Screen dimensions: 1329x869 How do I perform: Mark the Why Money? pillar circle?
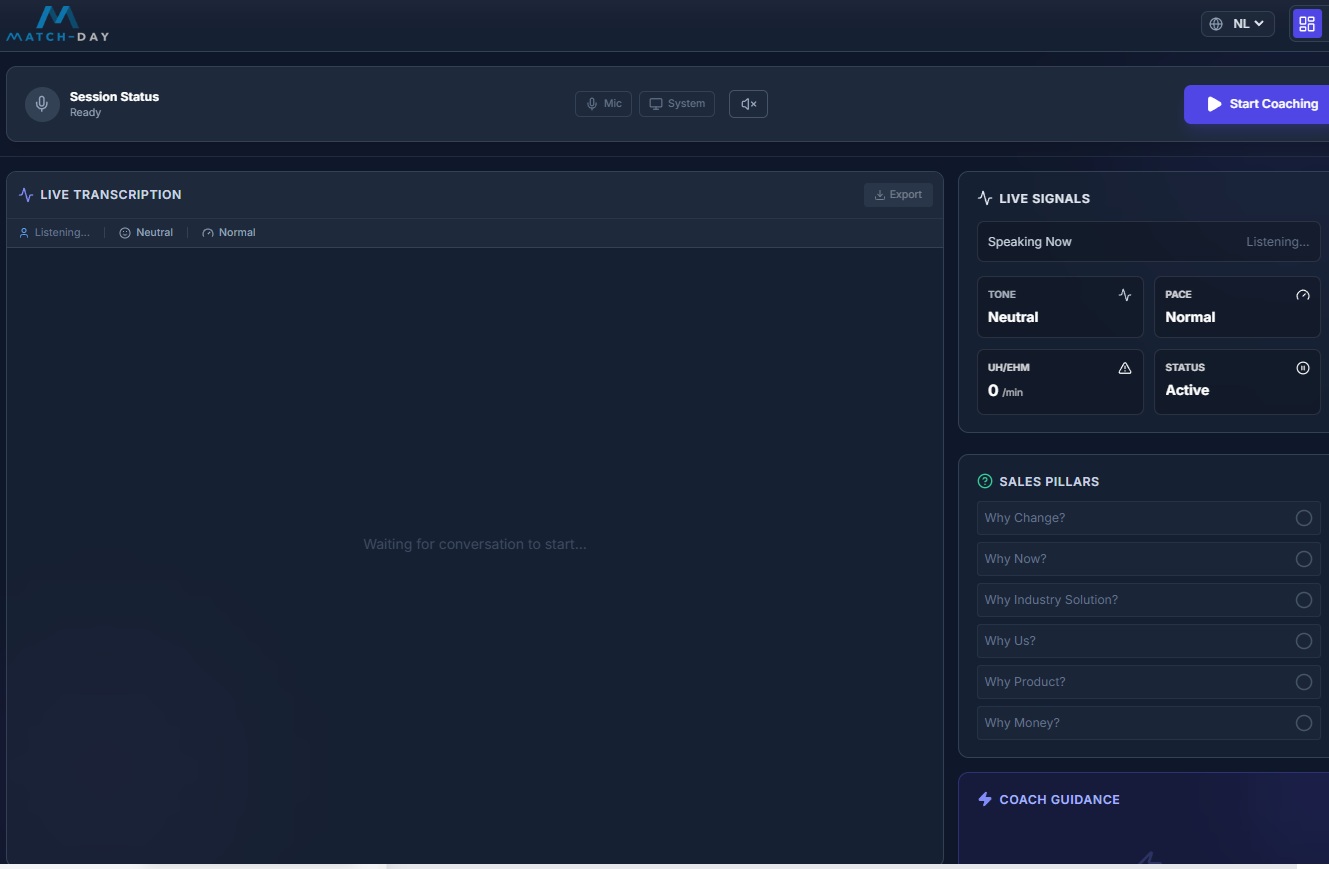(1303, 723)
